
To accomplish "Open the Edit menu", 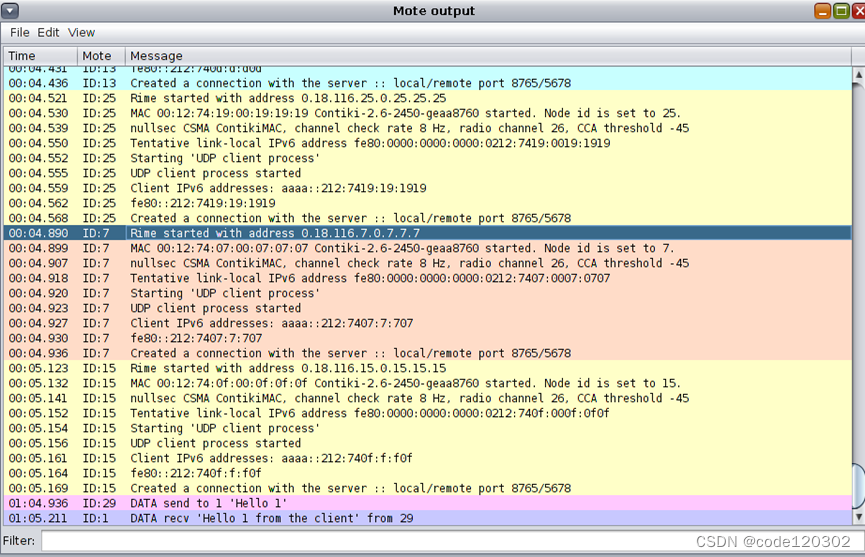I will click(48, 33).
